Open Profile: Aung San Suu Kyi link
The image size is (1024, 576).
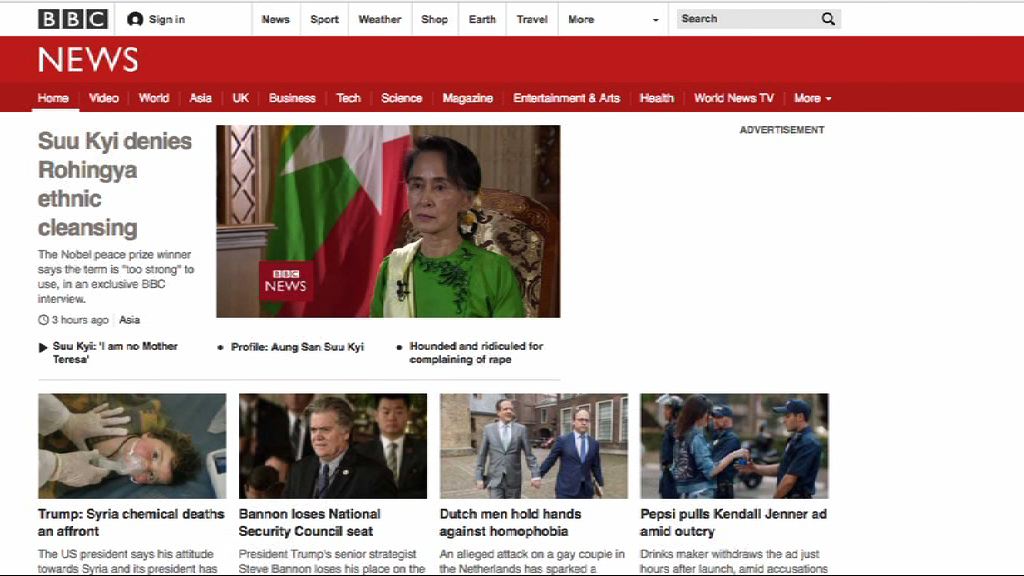coord(297,347)
